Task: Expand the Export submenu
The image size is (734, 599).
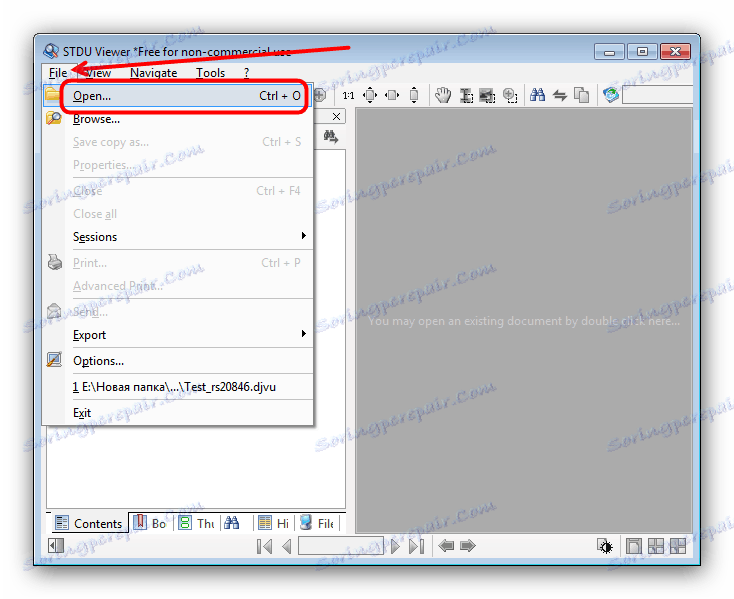Action: (178, 335)
